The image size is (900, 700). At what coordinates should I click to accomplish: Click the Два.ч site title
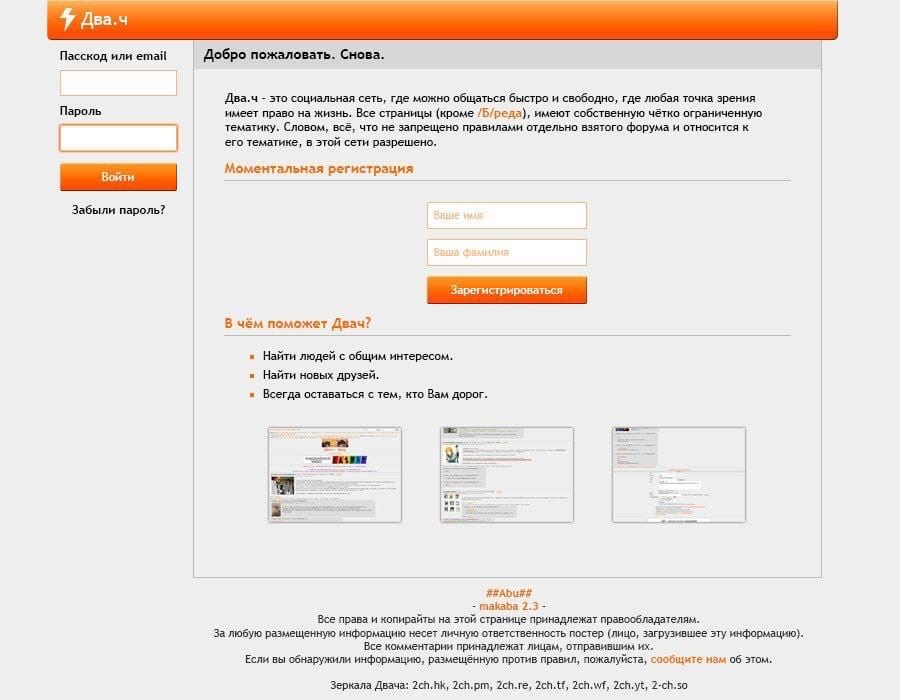click(x=104, y=20)
